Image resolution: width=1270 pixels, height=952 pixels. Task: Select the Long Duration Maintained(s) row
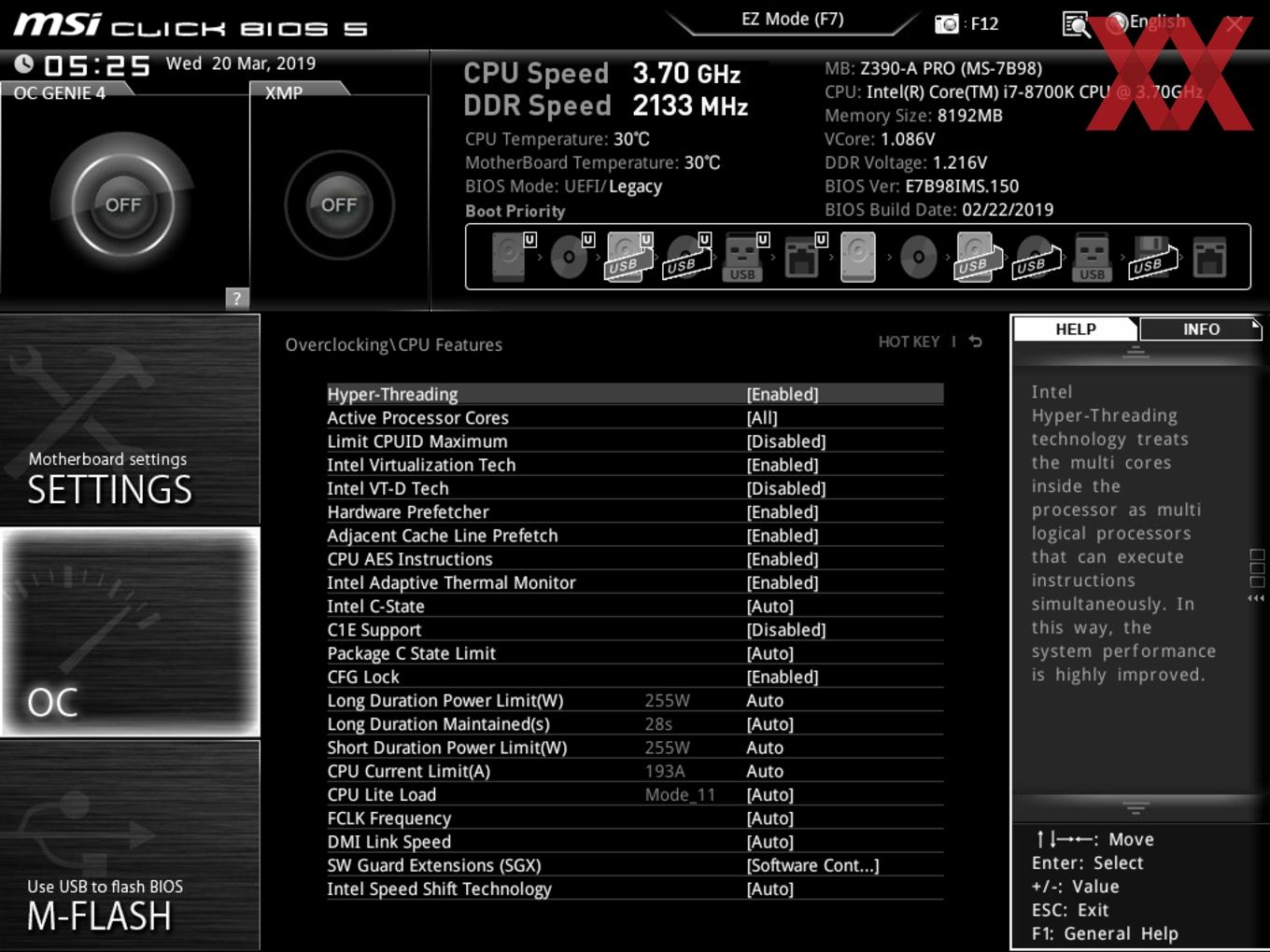635,723
